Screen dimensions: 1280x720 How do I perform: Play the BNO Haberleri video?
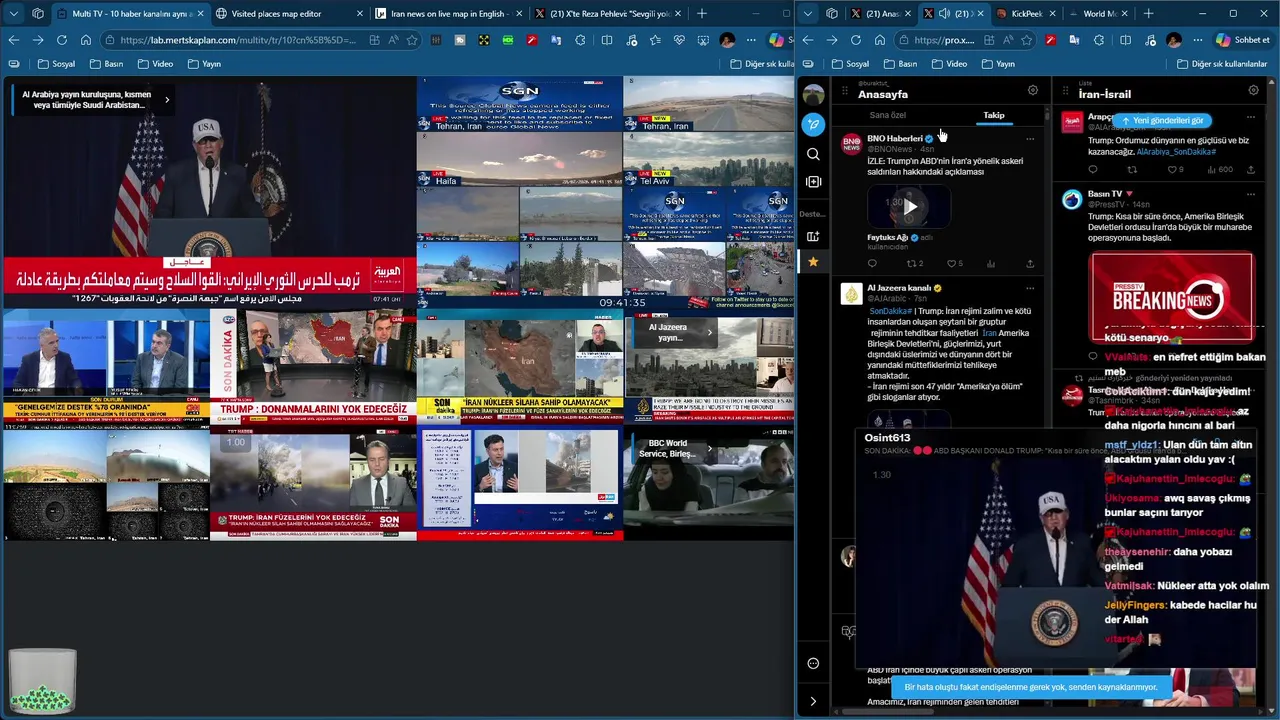click(x=910, y=207)
